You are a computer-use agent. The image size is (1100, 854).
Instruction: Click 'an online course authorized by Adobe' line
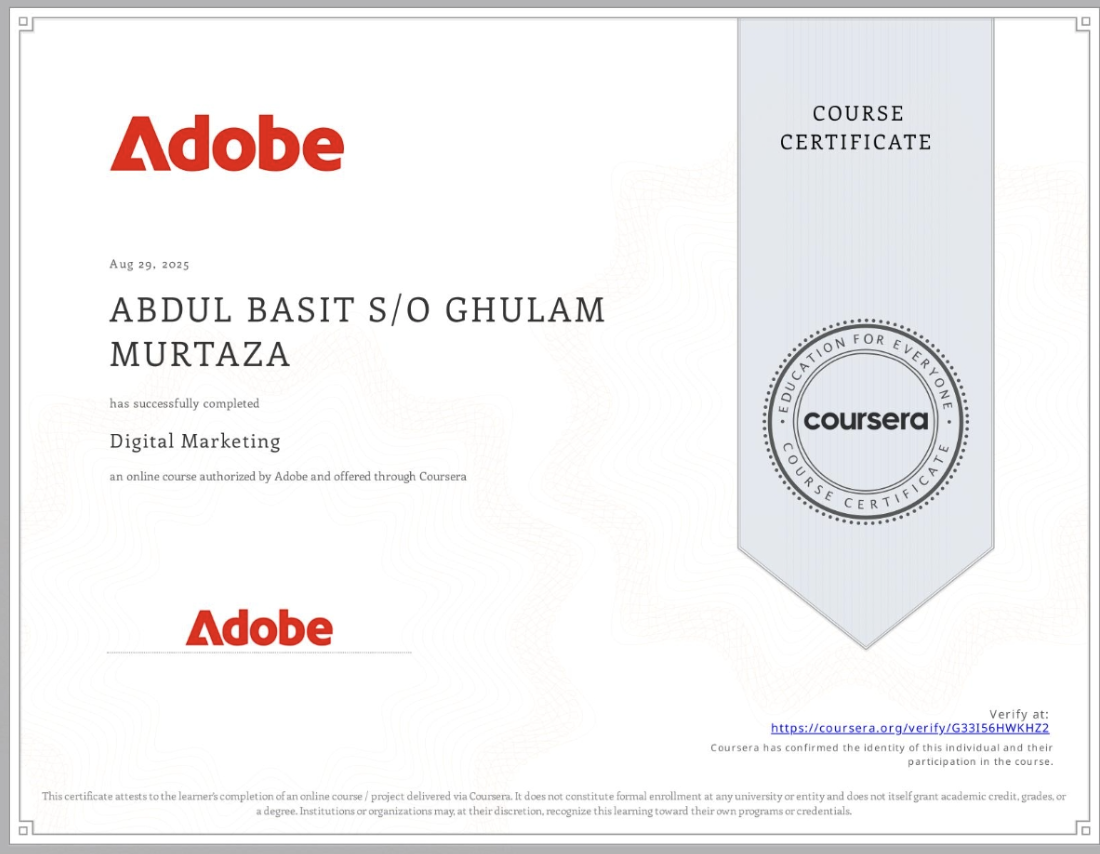288,476
